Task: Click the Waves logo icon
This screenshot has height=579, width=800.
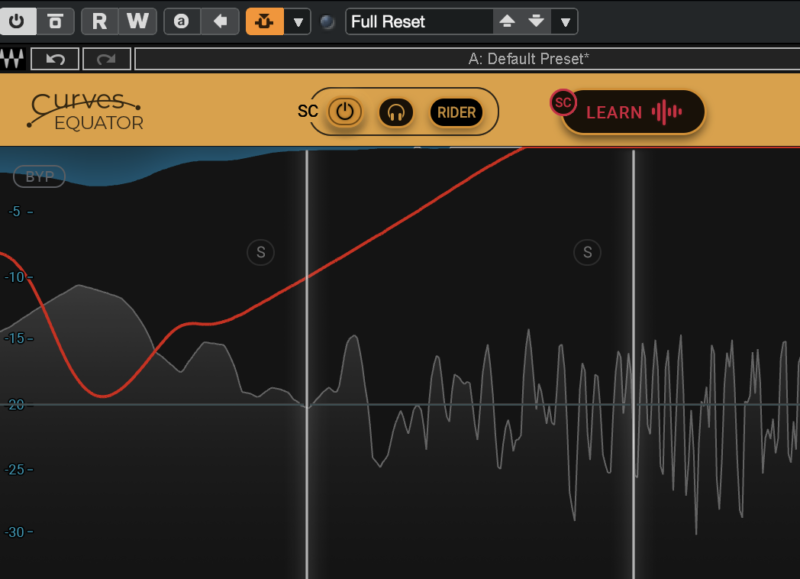Action: point(13,59)
